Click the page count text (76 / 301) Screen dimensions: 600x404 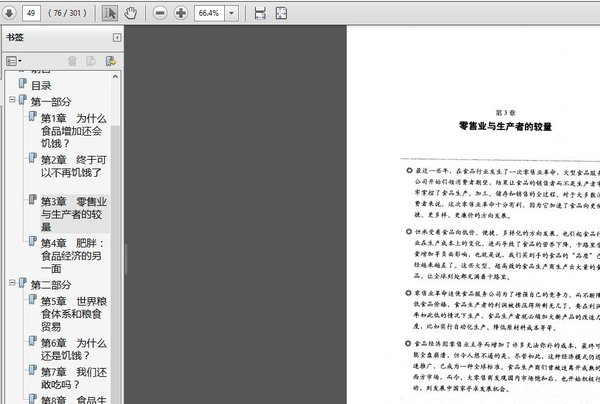point(67,13)
